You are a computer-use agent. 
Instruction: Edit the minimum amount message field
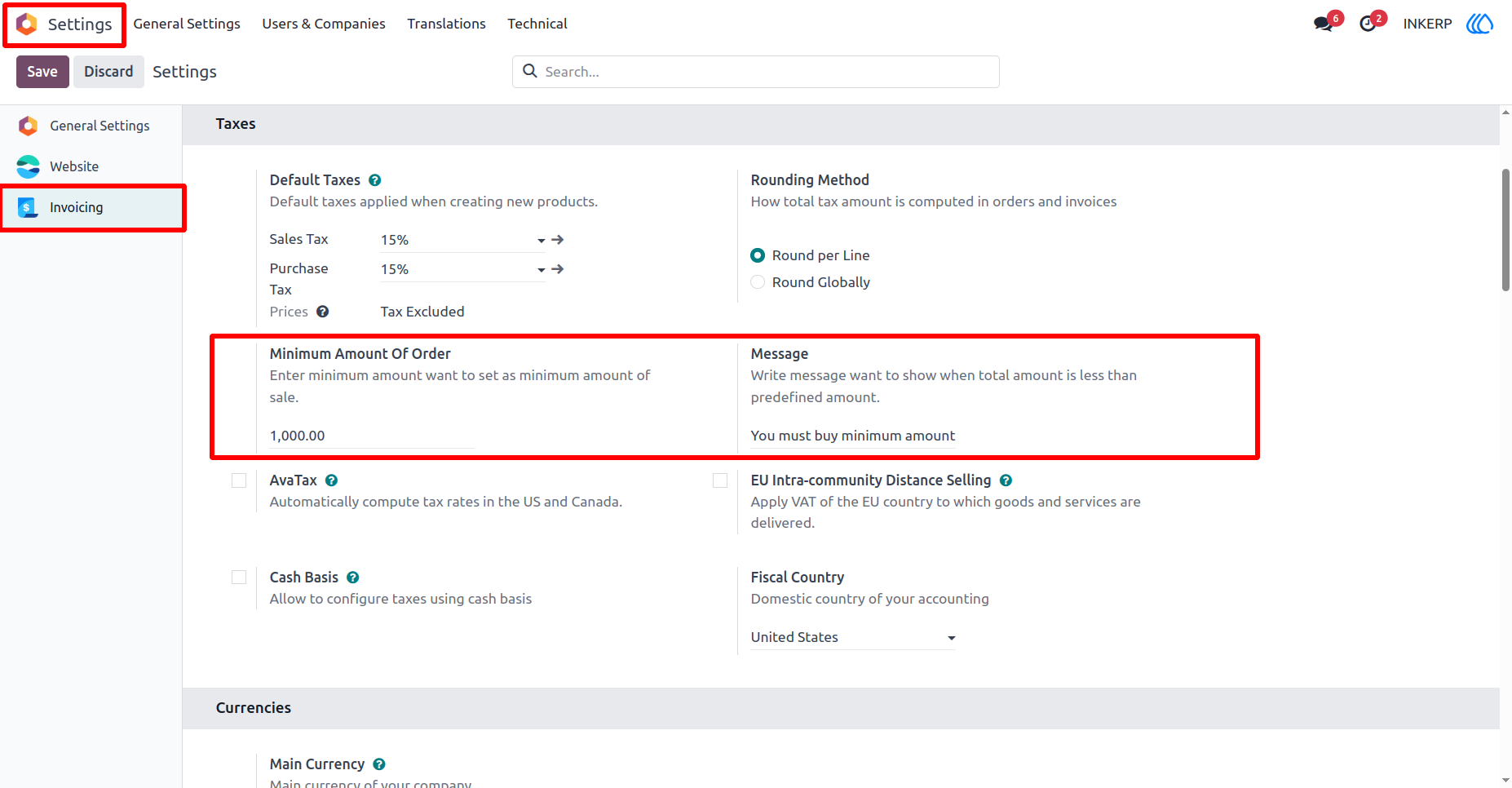point(853,436)
